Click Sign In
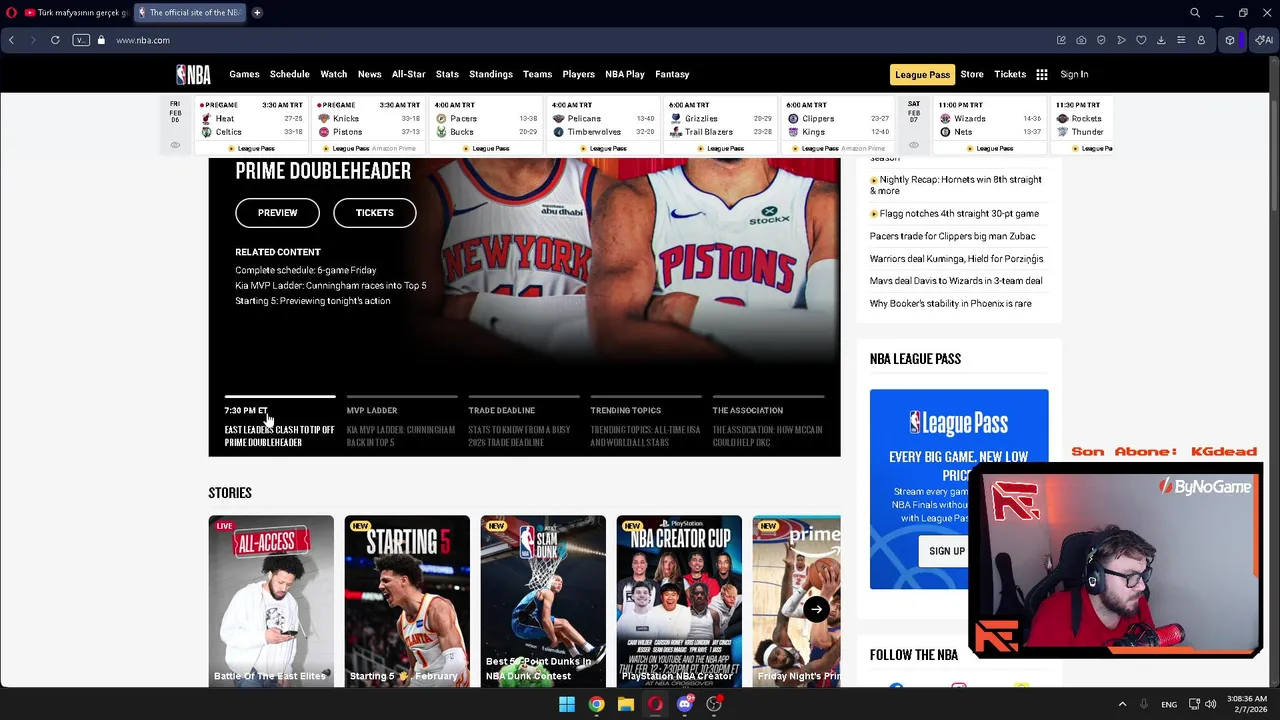Image resolution: width=1280 pixels, height=720 pixels. coord(1074,74)
